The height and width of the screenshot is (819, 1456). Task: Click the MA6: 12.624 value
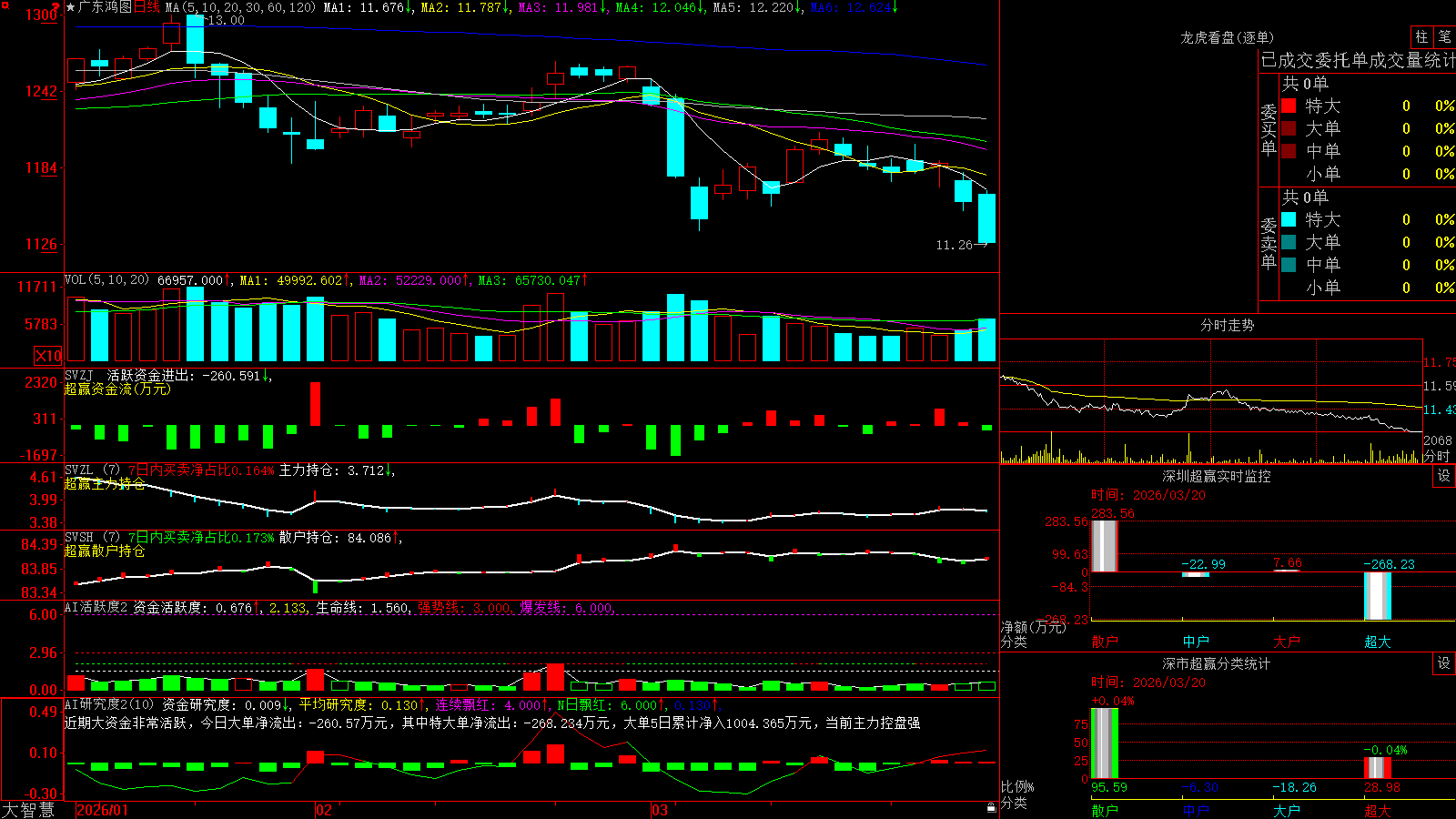pyautogui.click(x=854, y=7)
